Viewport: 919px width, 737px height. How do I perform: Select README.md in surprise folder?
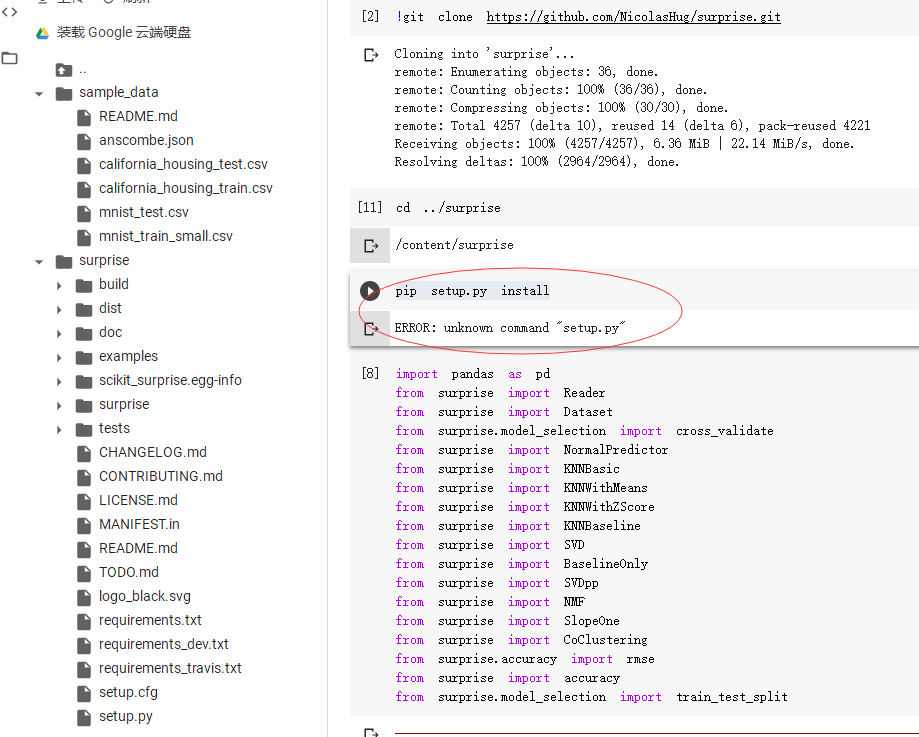[x=138, y=548]
